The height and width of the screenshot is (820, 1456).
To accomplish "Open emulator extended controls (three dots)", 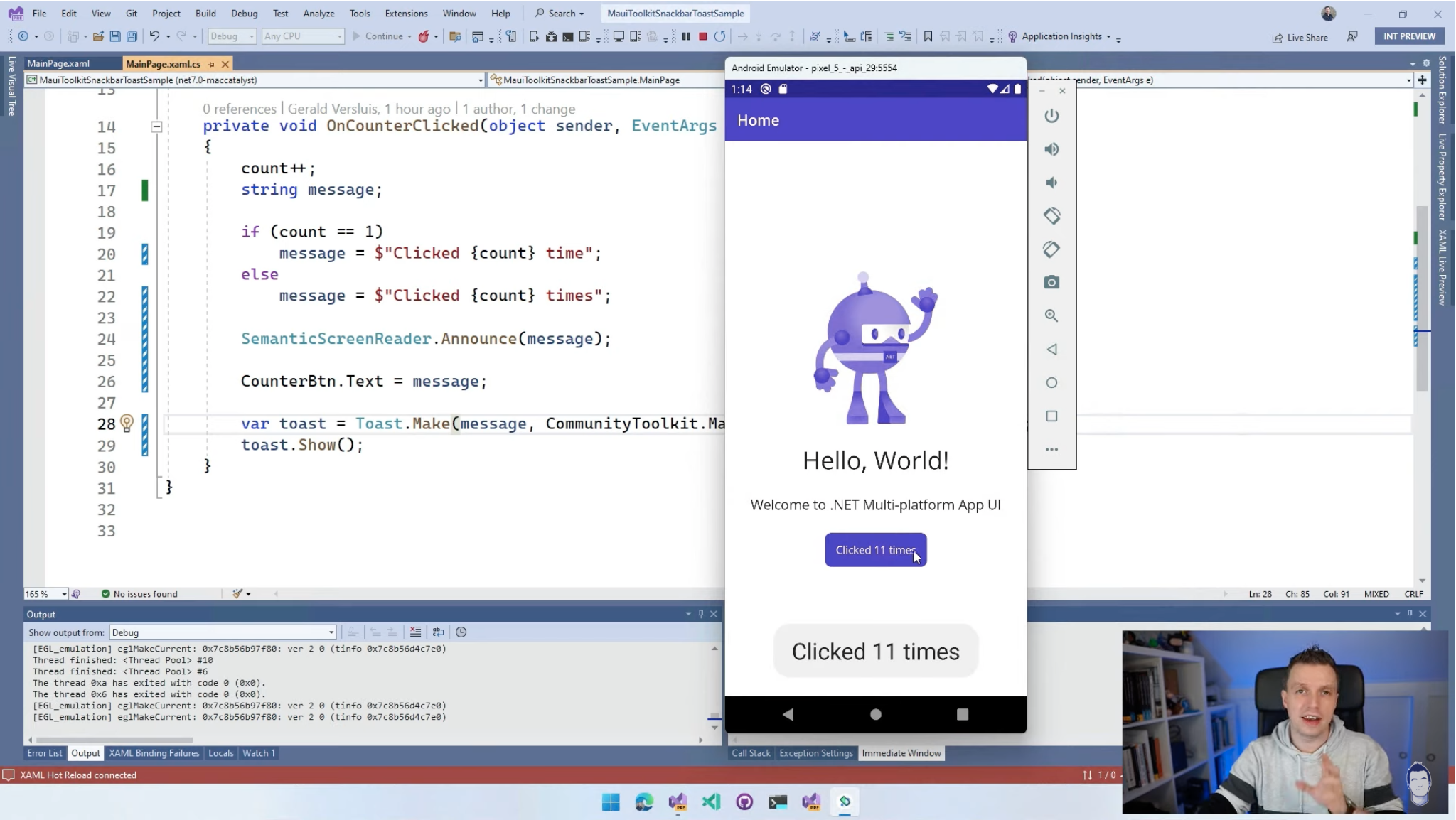I will click(1051, 449).
